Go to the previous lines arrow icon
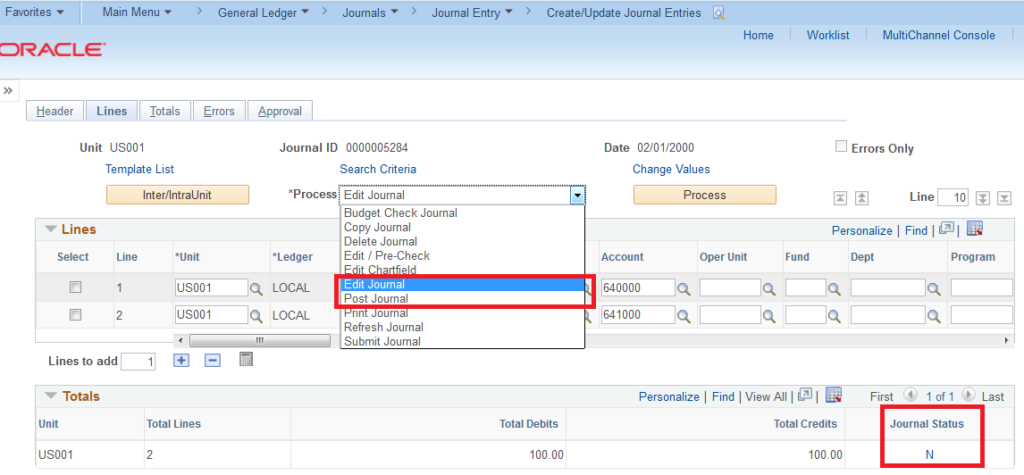The image size is (1024, 475). 862,198
